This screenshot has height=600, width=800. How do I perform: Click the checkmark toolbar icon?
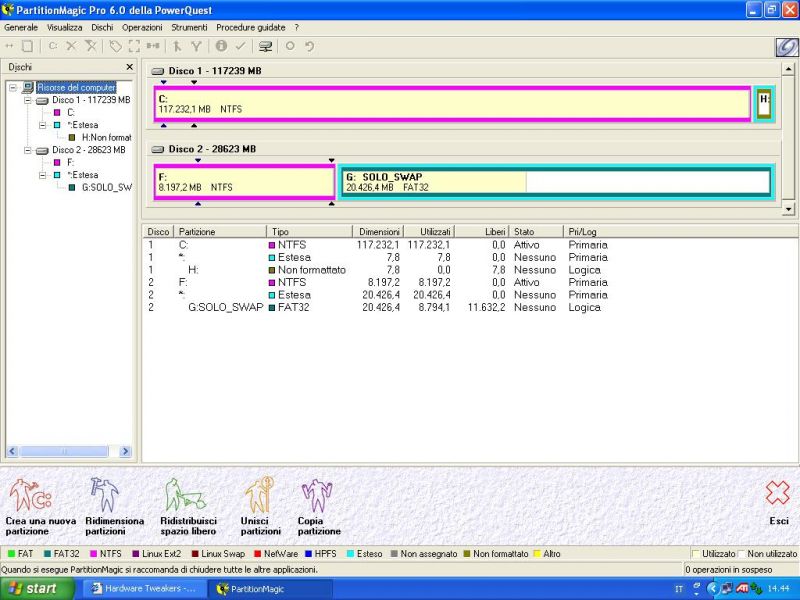[240, 46]
